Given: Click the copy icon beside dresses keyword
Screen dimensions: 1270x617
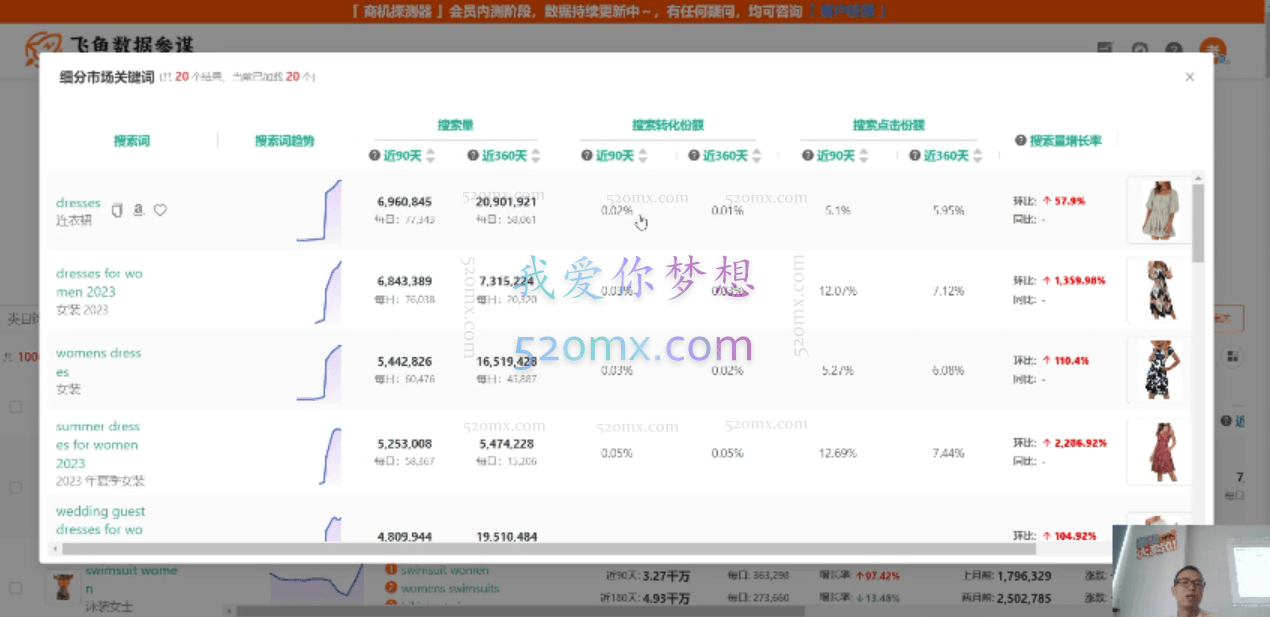Looking at the screenshot, I should pos(117,210).
